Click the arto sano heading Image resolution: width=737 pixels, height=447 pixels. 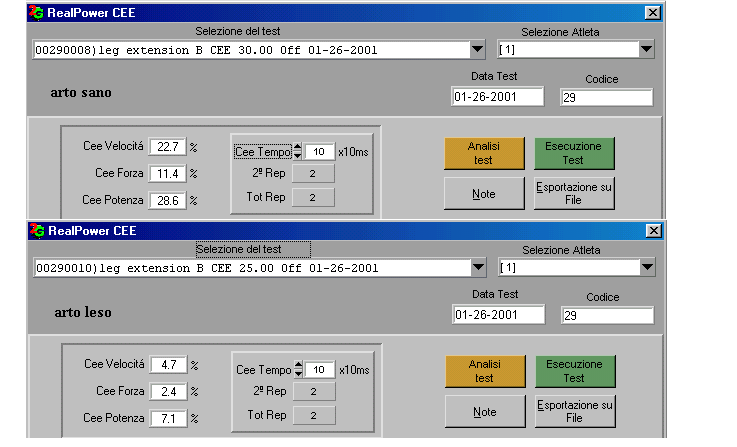(x=81, y=93)
